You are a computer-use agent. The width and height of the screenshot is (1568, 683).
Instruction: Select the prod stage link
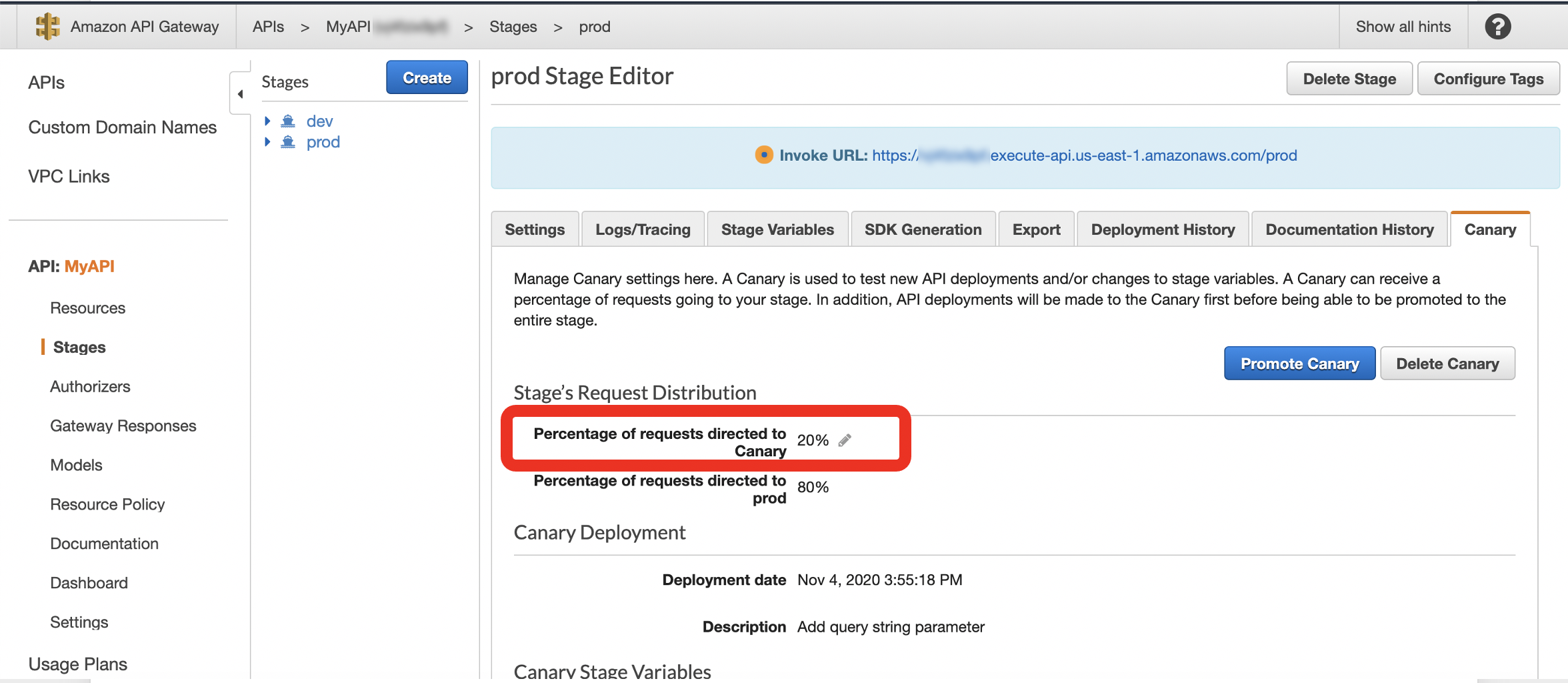323,142
